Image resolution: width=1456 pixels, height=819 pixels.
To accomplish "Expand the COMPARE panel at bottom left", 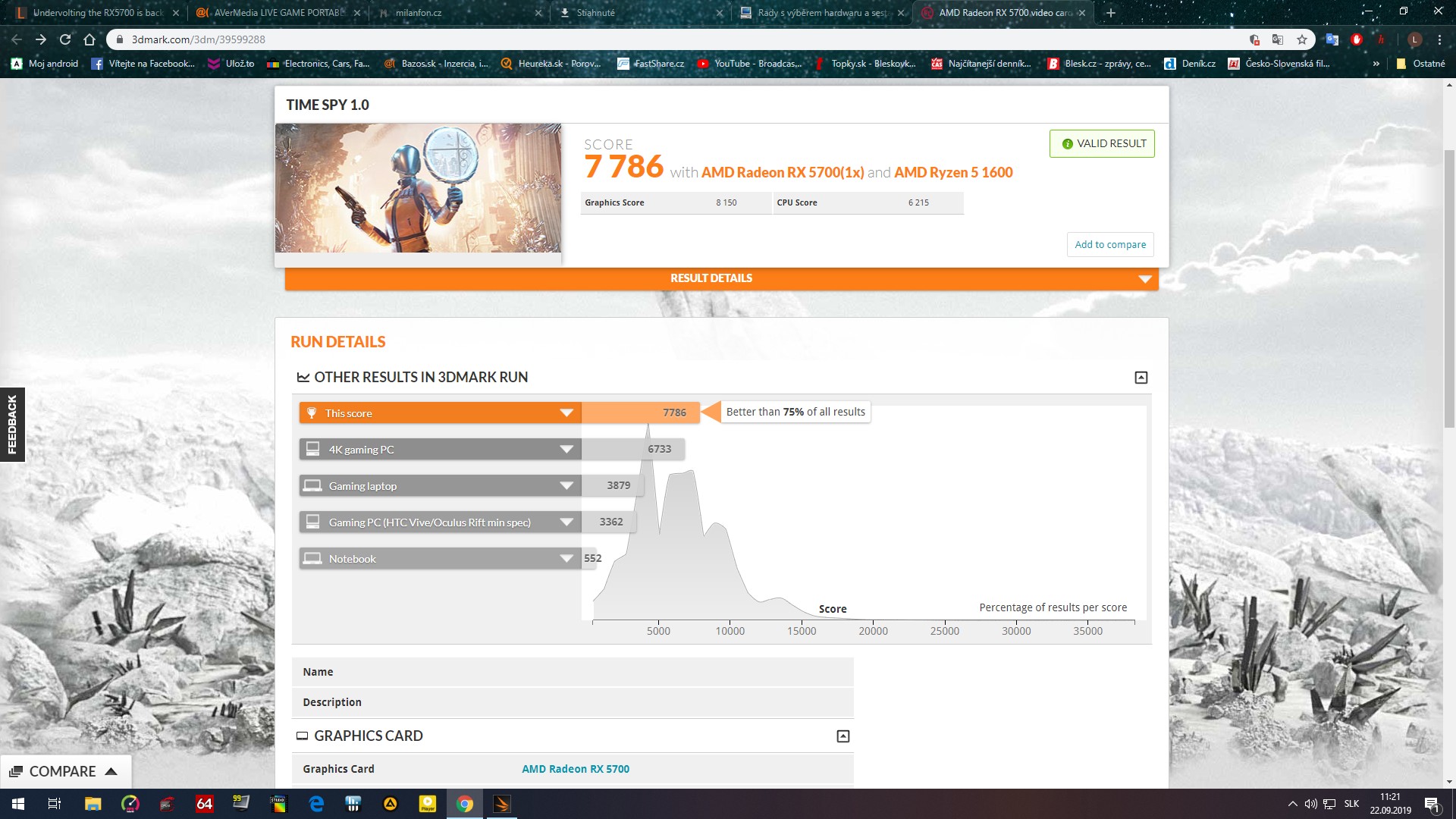I will coord(65,771).
